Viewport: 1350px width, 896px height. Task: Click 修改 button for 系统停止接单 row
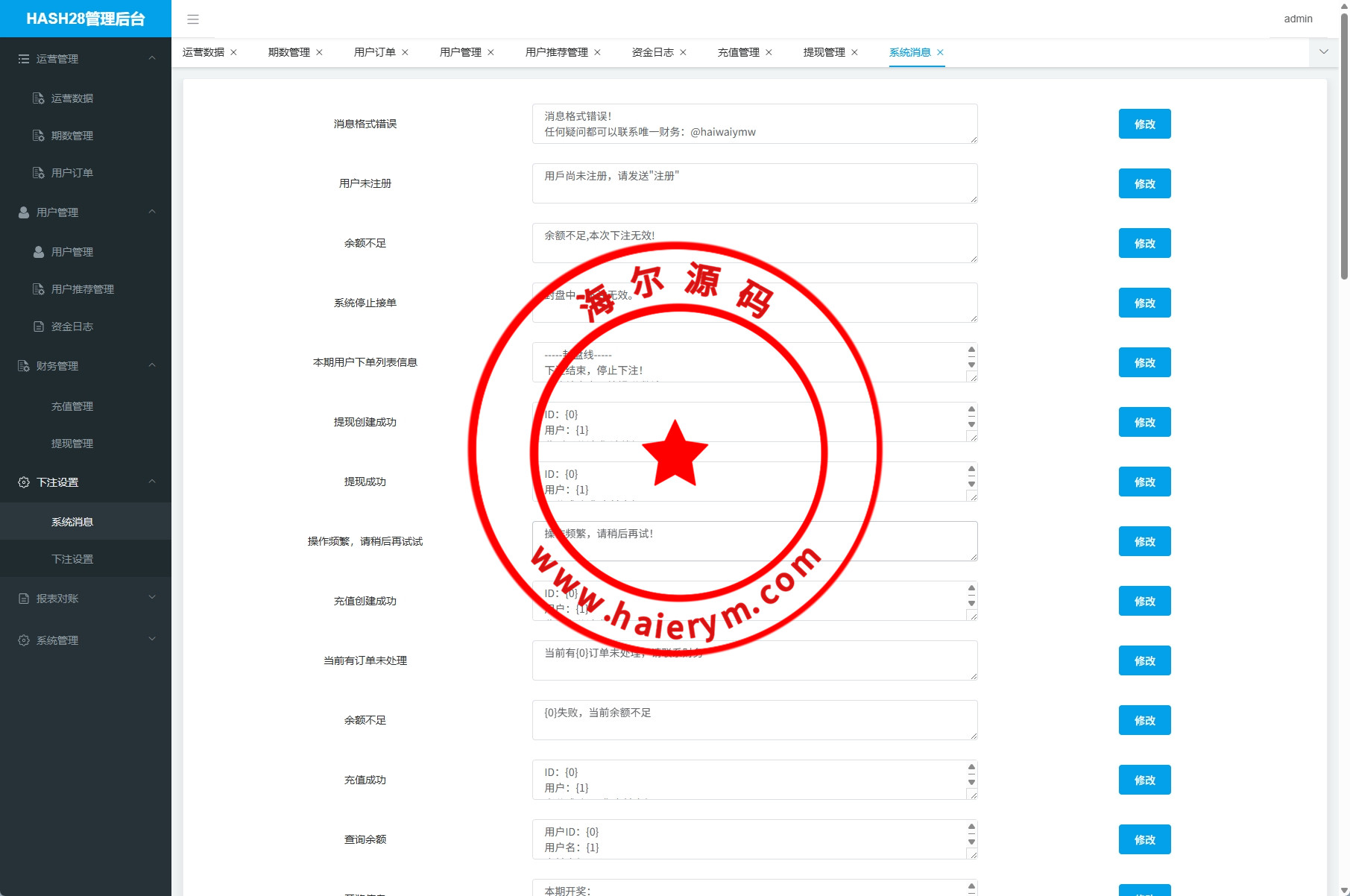[1144, 303]
